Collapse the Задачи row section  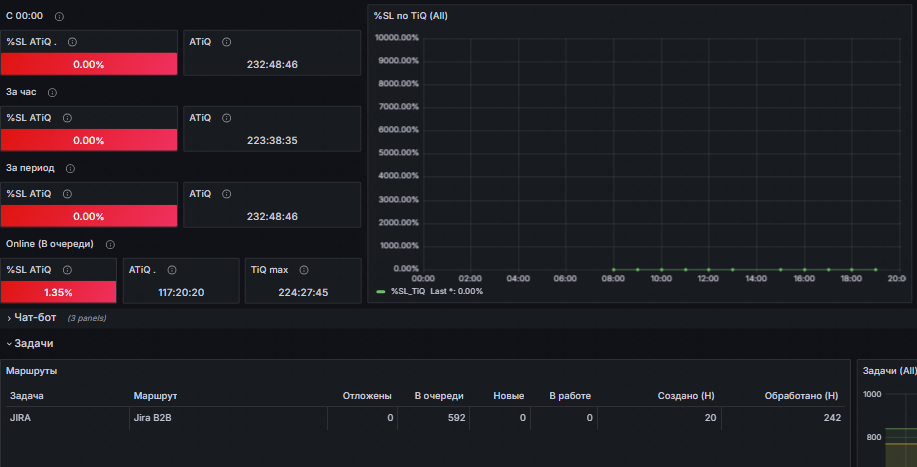pyautogui.click(x=28, y=343)
